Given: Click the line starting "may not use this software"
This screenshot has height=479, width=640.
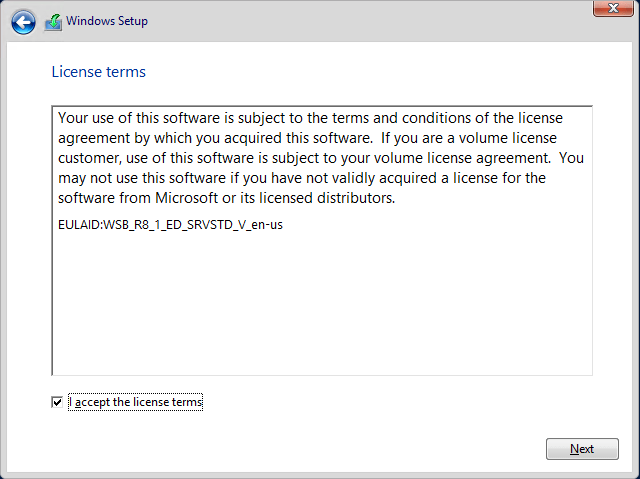Looking at the screenshot, I should pos(200,178).
